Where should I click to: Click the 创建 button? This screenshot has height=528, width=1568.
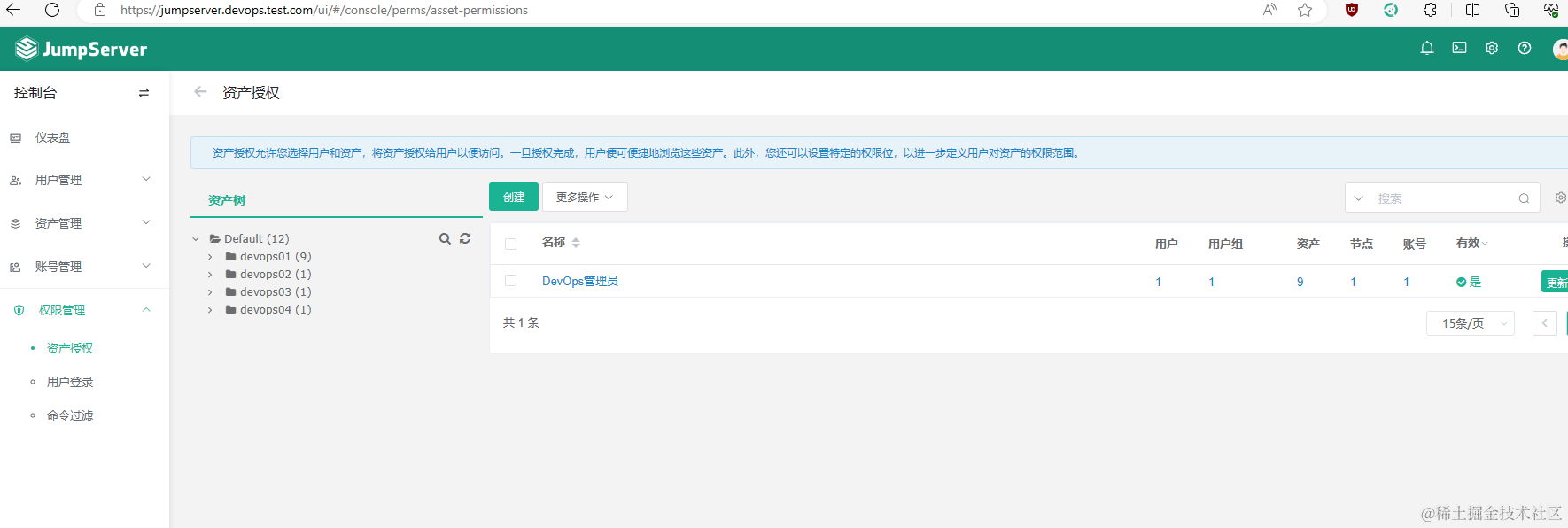[x=514, y=197]
